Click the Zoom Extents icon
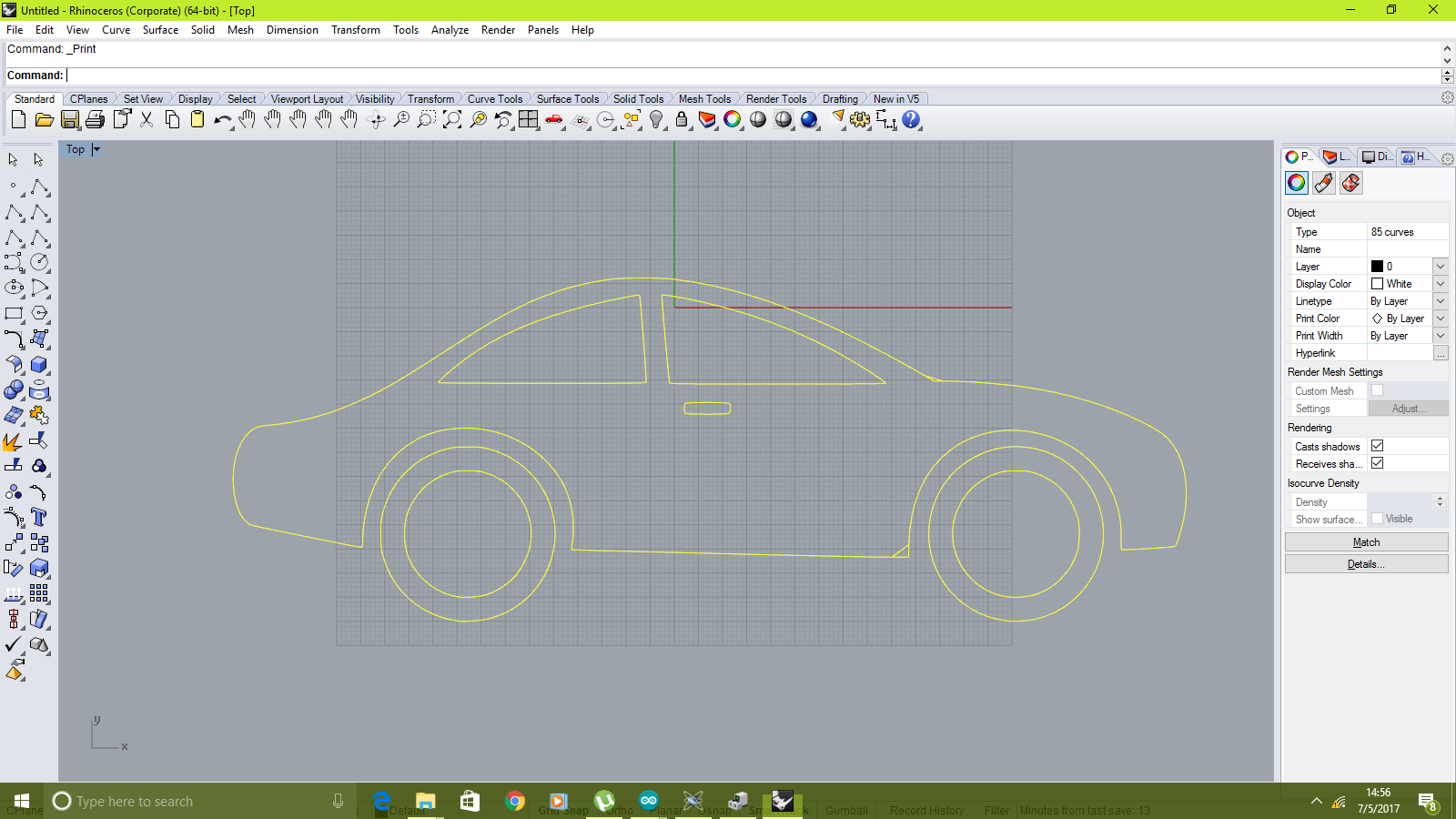The width and height of the screenshot is (1456, 819). (x=451, y=119)
